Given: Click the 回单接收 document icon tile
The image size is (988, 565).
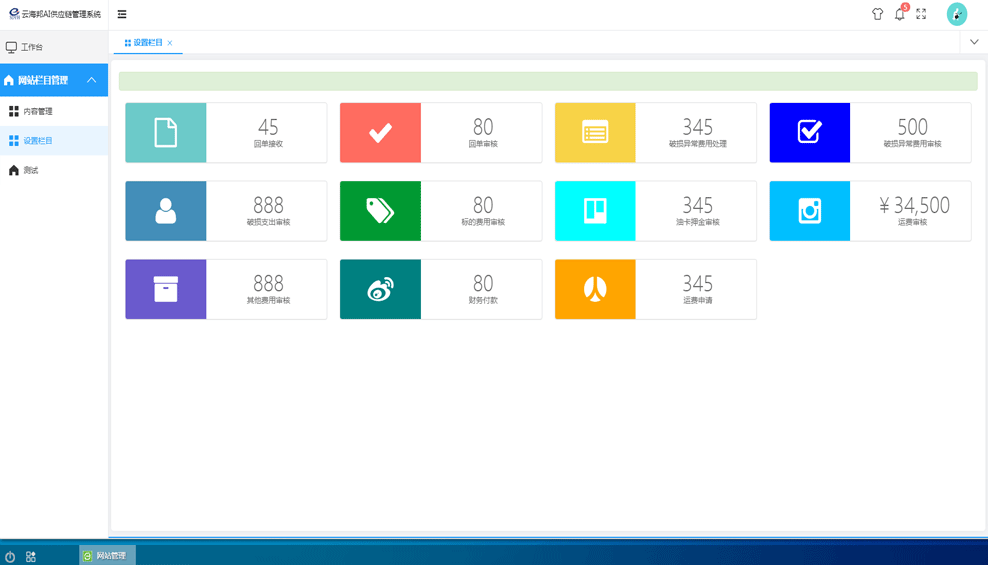Looking at the screenshot, I should tap(166, 132).
